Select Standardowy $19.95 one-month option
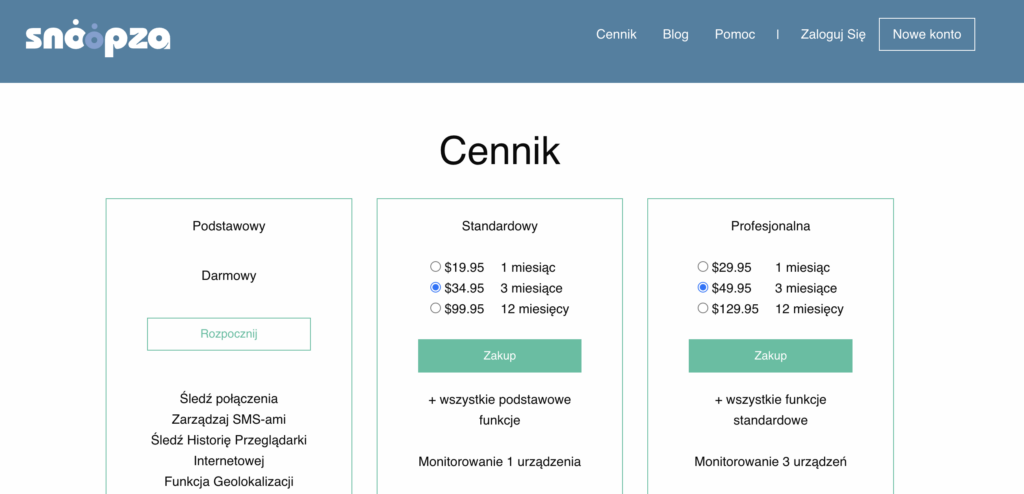Screen dimensions: 1024x494 [x=435, y=267]
